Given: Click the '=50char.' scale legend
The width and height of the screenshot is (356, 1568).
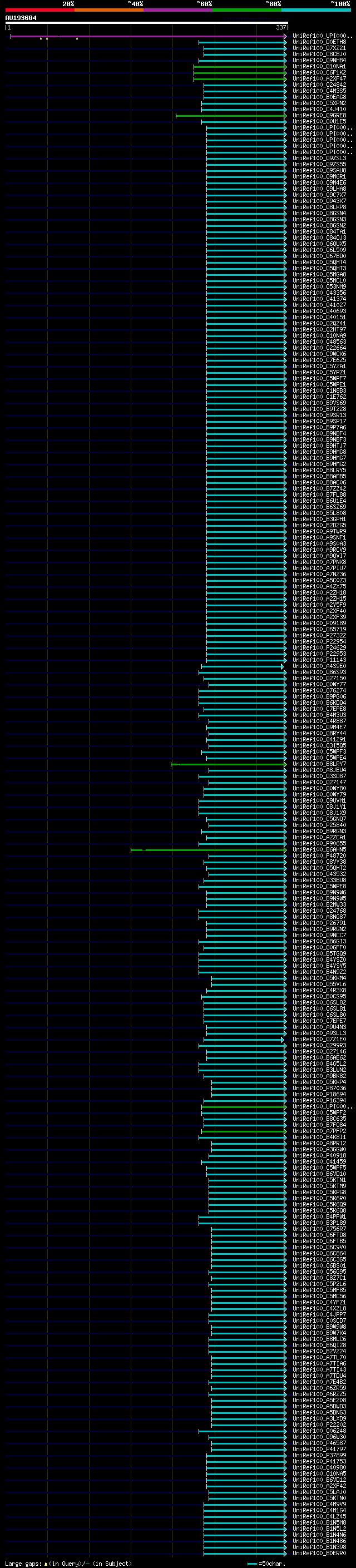Looking at the screenshot, I should [272, 1563].
